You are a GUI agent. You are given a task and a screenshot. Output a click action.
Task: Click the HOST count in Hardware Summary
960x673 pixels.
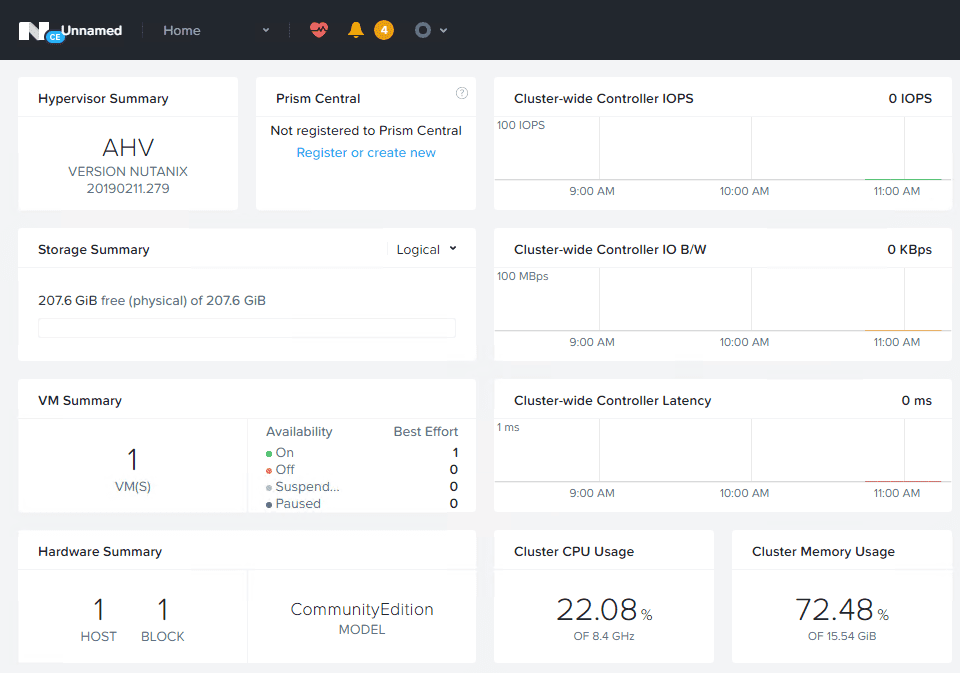98,610
